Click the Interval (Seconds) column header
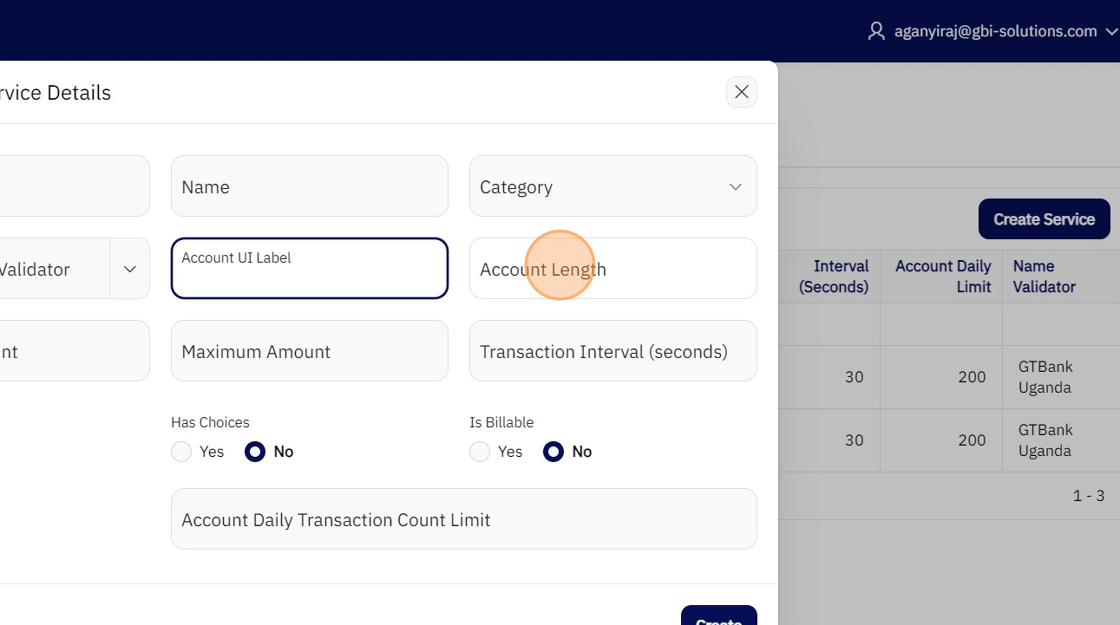Screen dimensions: 1120x625 tap(832, 277)
